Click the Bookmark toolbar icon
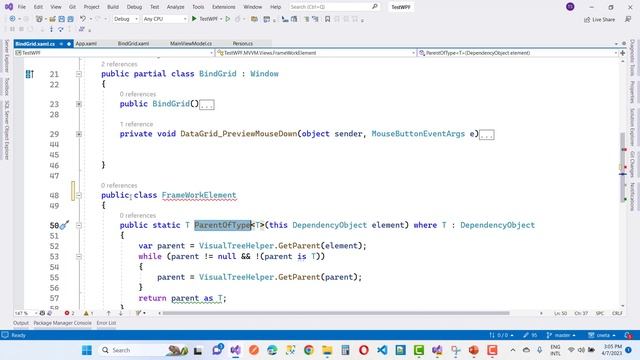 [x=327, y=19]
